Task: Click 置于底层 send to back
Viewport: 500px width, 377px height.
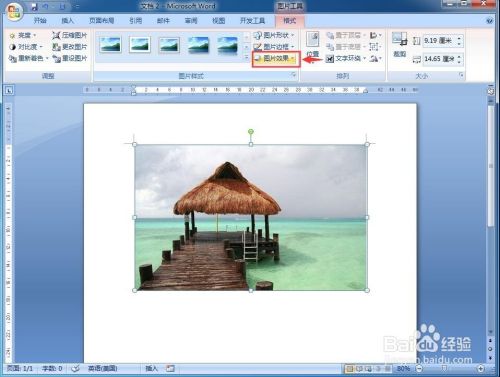Action: pyautogui.click(x=346, y=47)
